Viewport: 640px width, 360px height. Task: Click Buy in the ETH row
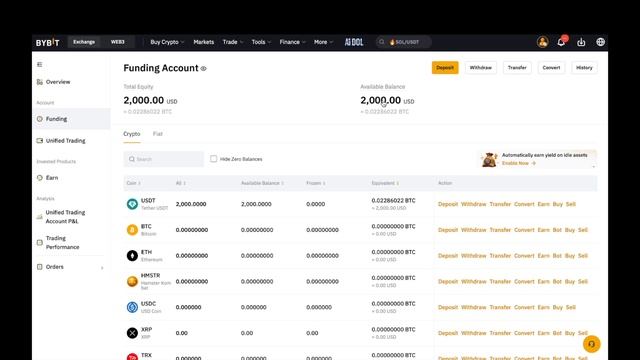pos(570,256)
